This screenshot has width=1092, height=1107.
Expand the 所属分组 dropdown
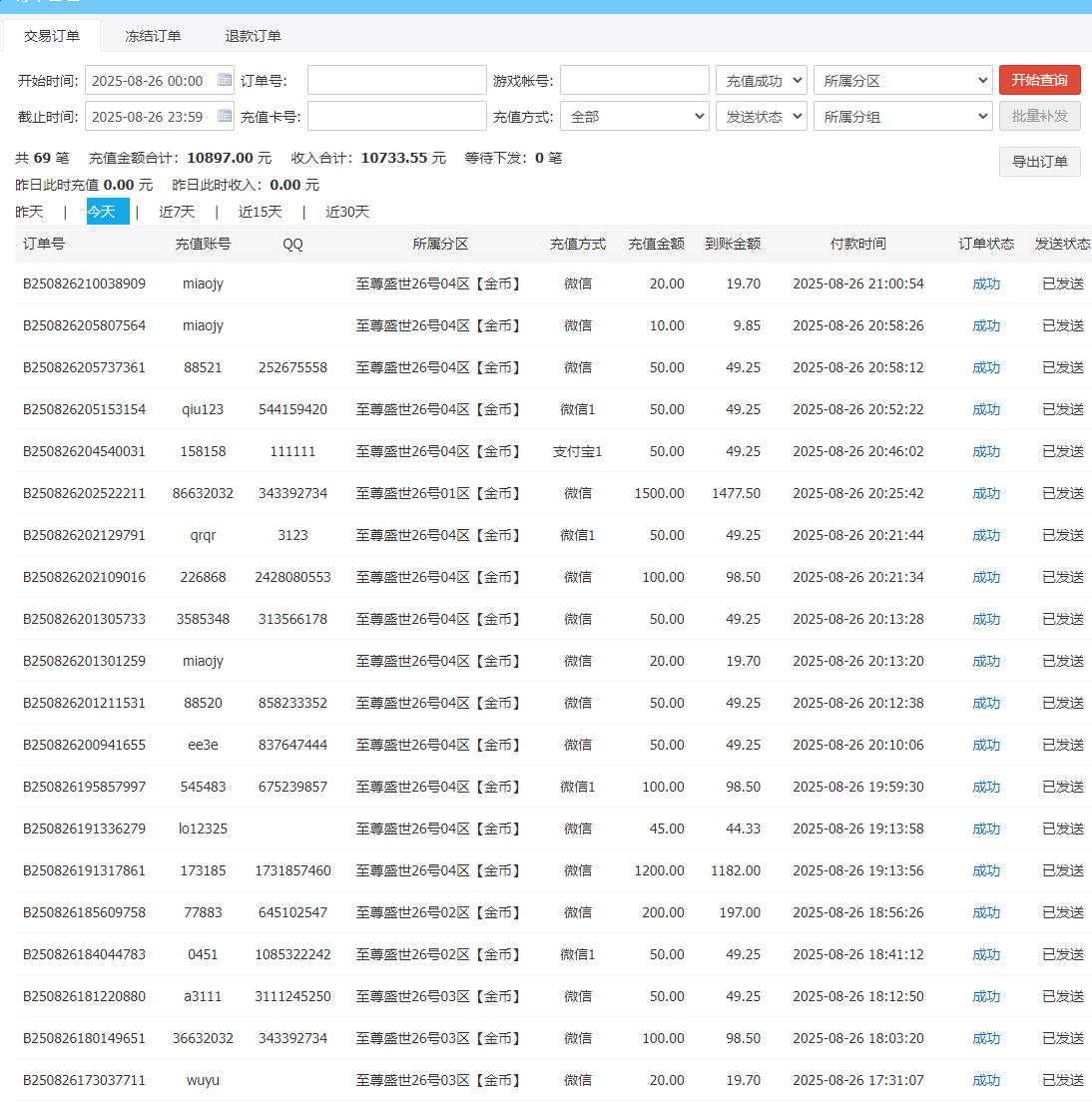click(902, 117)
